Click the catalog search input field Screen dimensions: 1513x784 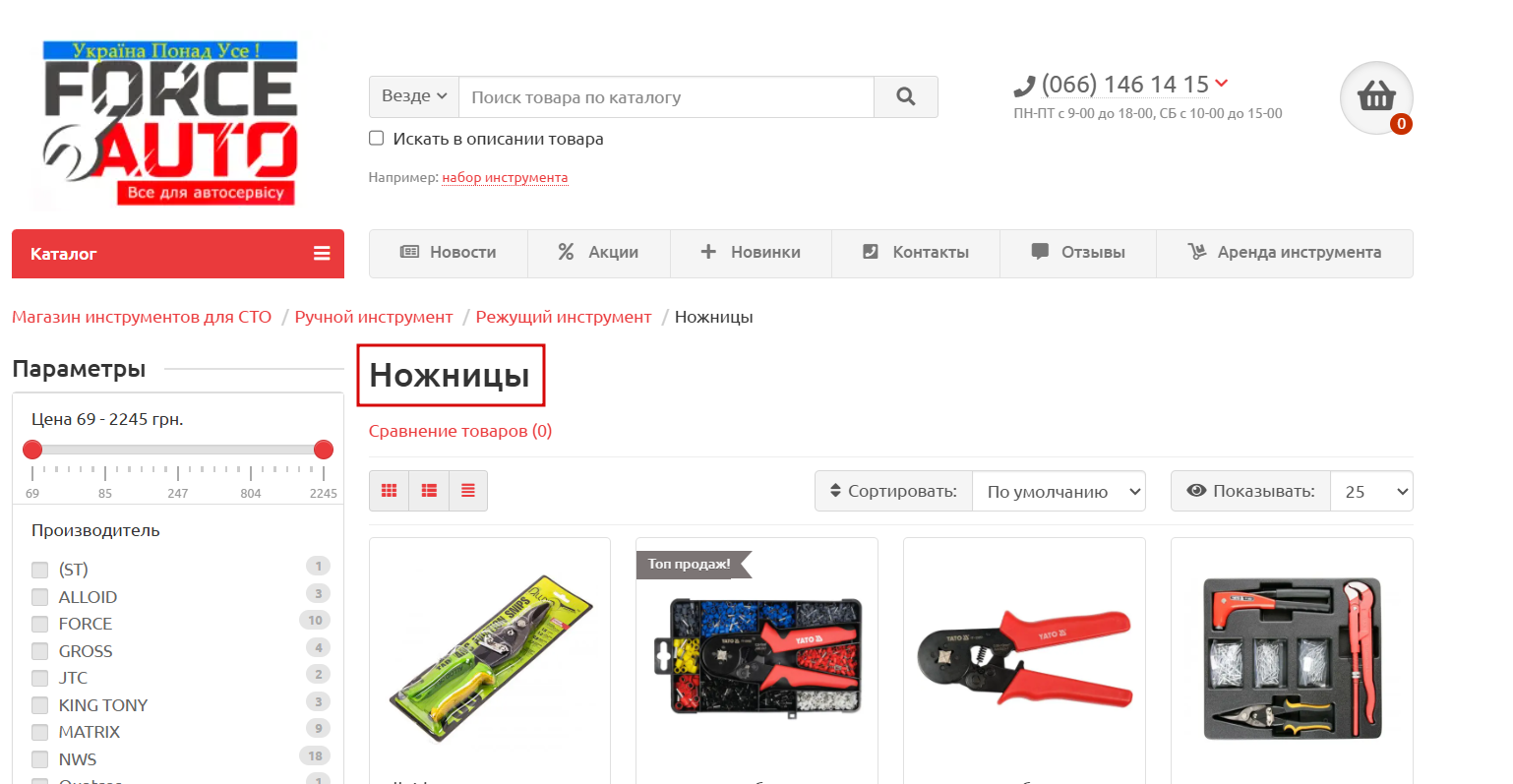point(667,96)
